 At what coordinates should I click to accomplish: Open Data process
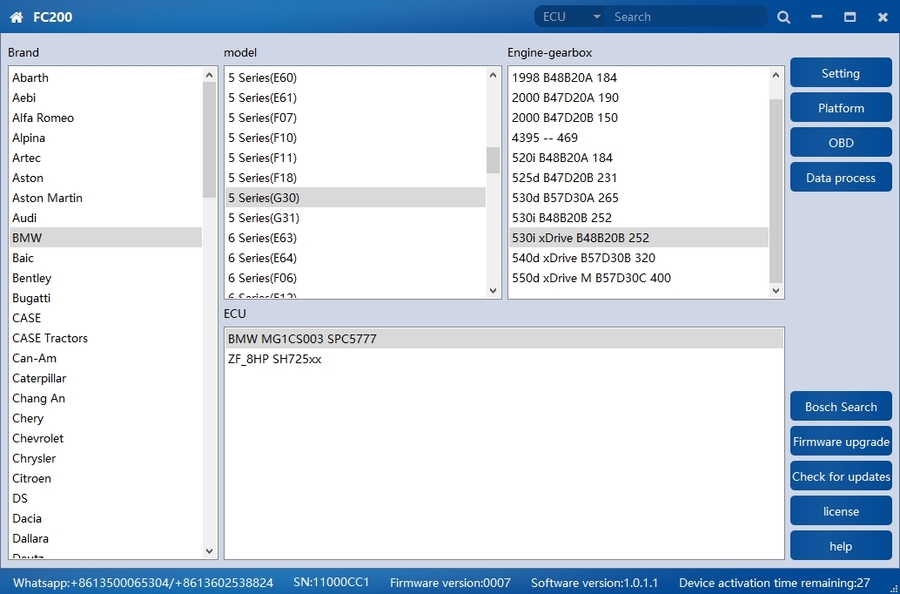pos(840,178)
